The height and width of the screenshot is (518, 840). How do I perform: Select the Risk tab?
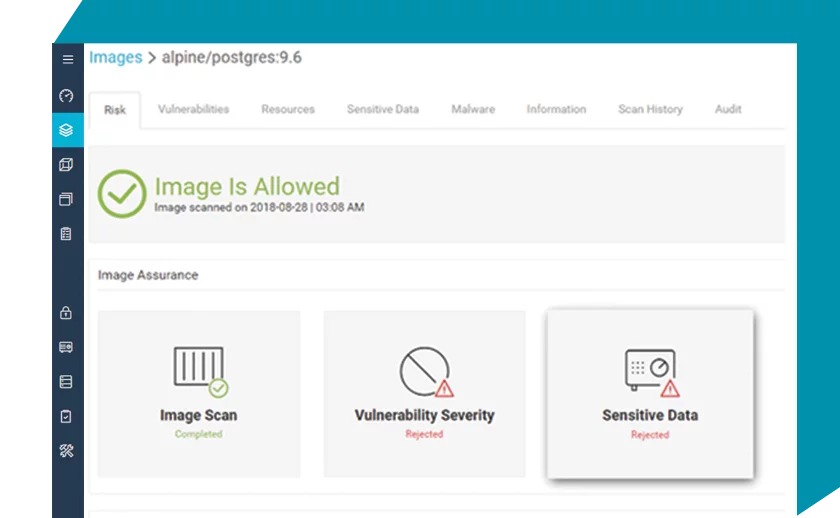(115, 110)
